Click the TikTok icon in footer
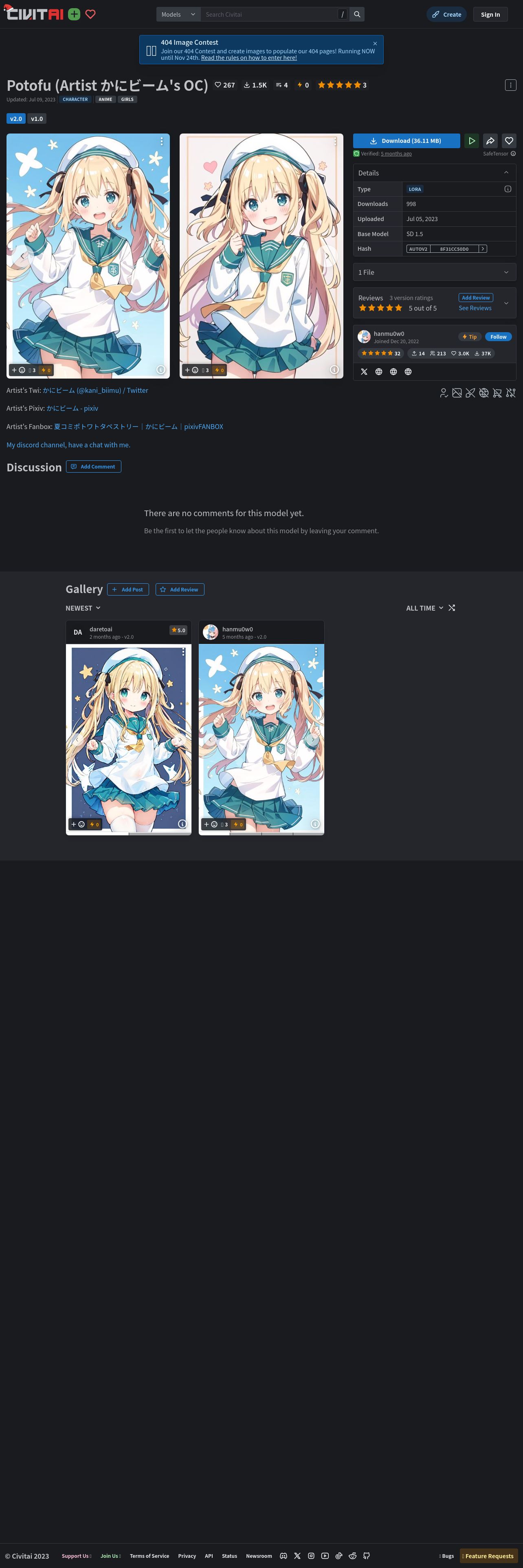 point(338,1555)
